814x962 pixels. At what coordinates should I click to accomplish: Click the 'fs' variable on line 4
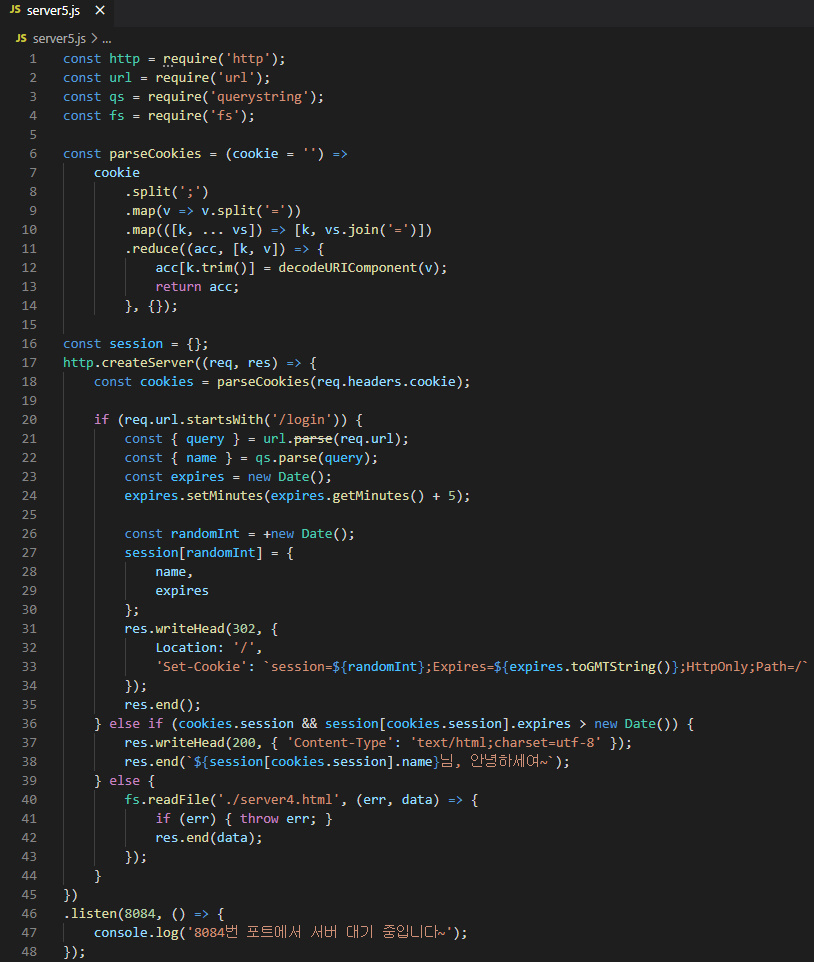117,116
